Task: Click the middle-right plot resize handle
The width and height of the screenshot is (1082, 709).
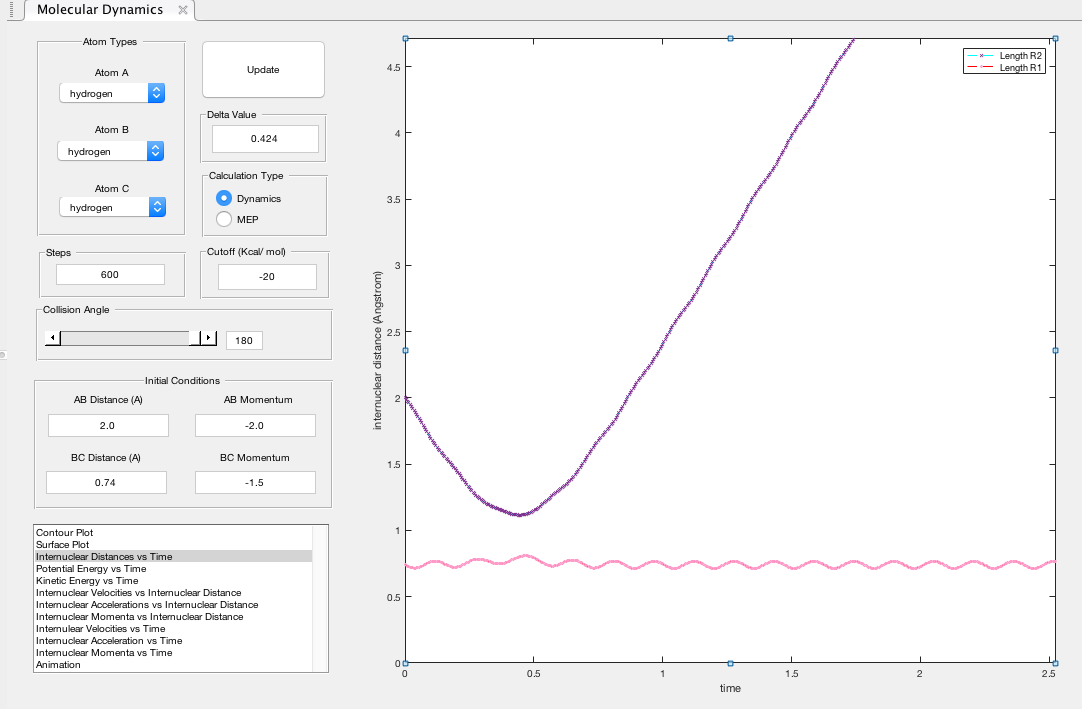Action: tap(1055, 351)
